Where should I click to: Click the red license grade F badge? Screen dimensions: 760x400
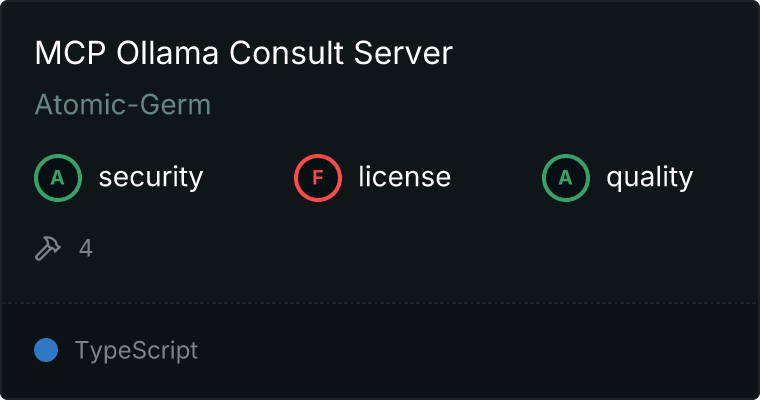point(318,178)
